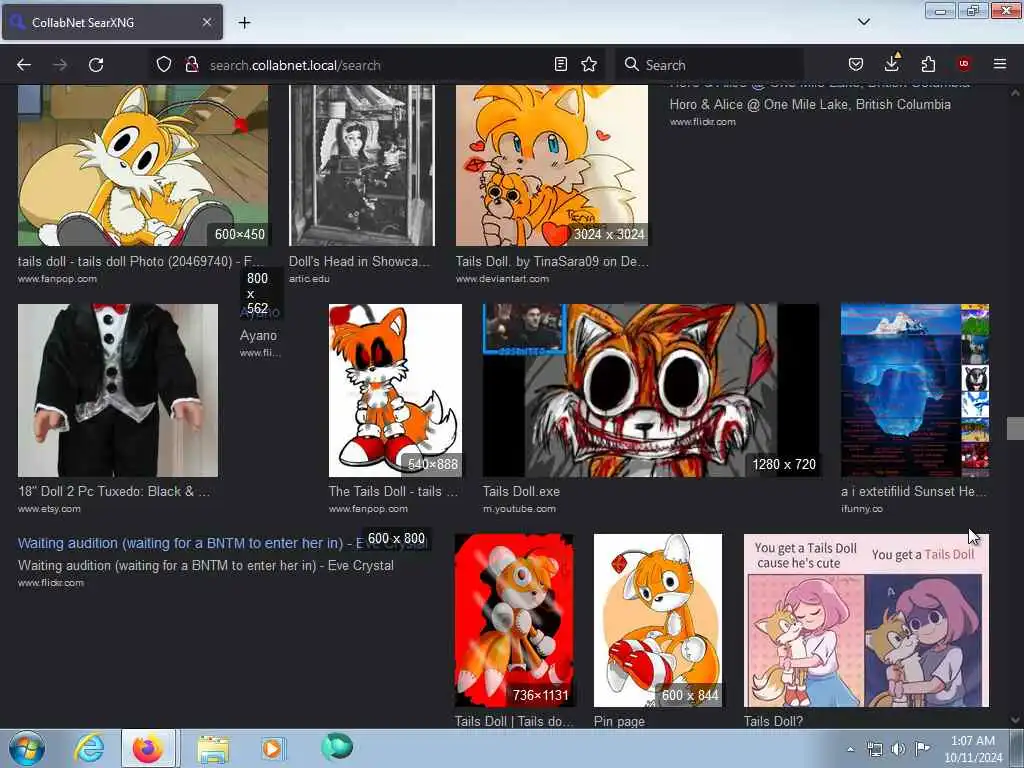This screenshot has width=1024, height=768.
Task: Open the uBlock Origin extension icon
Action: tap(964, 64)
